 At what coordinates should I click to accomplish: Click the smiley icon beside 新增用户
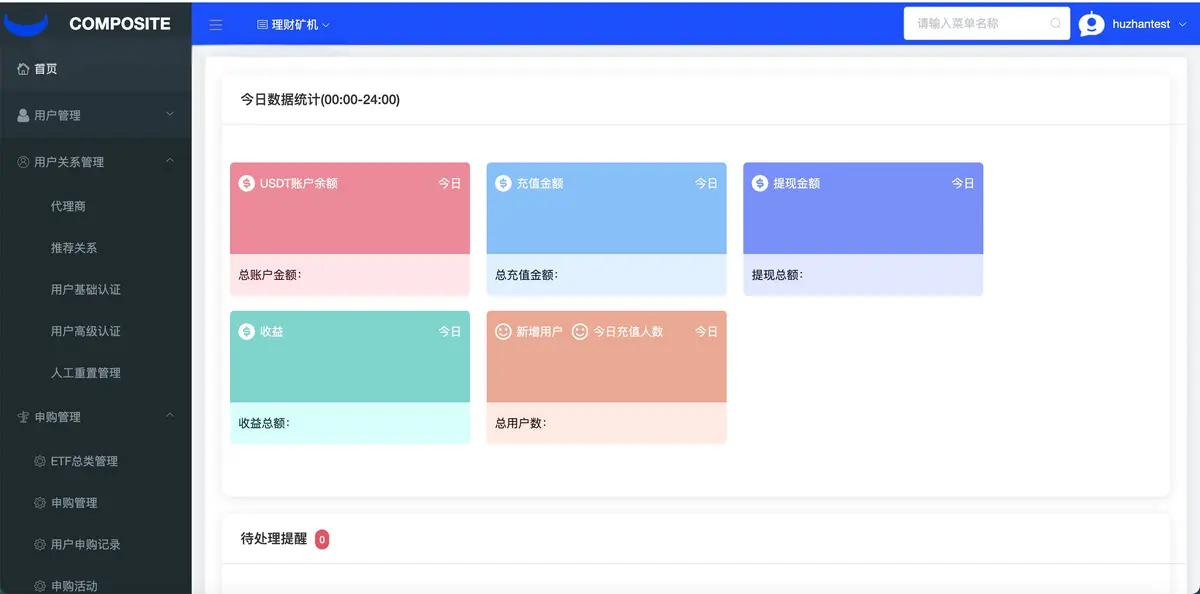tap(503, 331)
